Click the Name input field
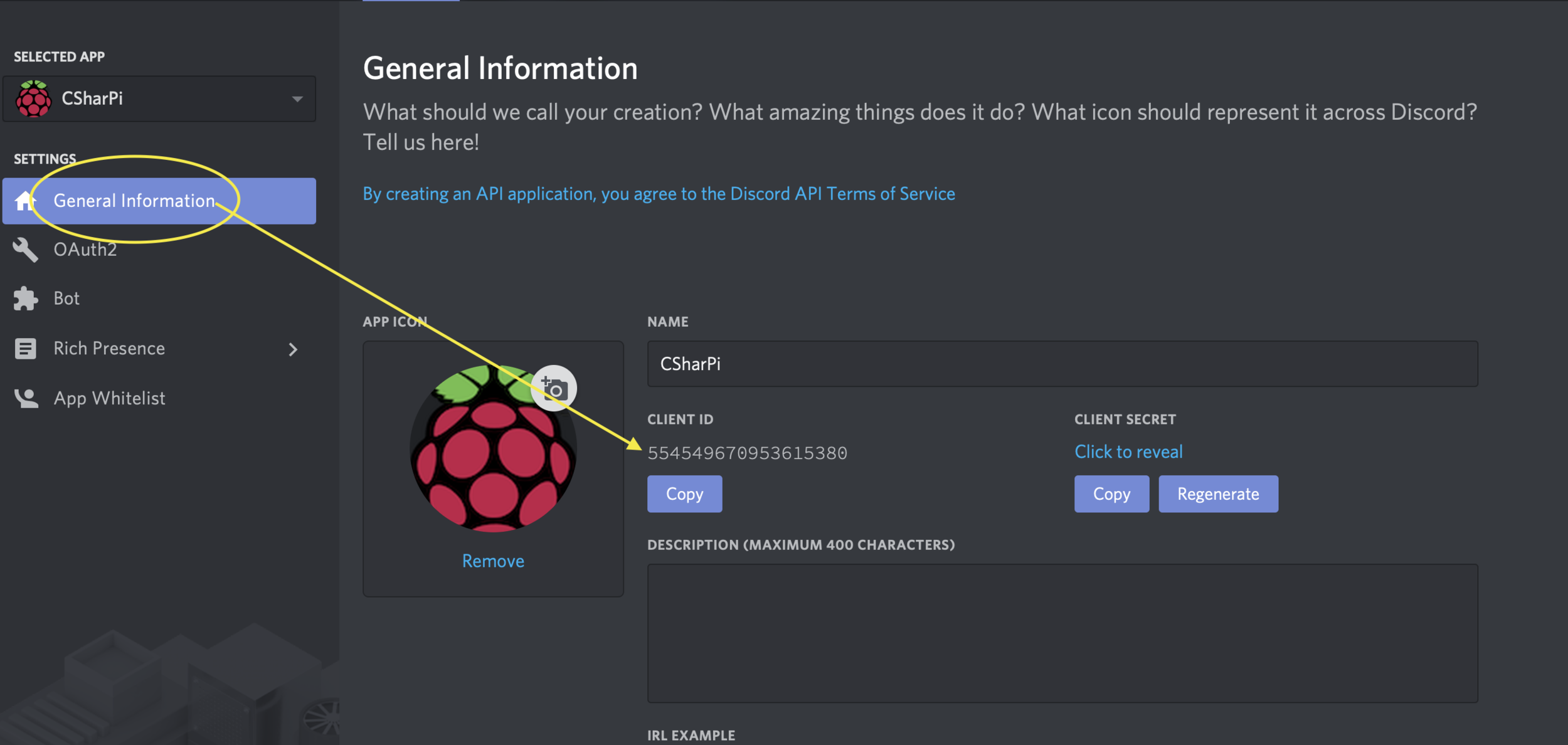Image resolution: width=1568 pixels, height=745 pixels. click(x=1062, y=364)
